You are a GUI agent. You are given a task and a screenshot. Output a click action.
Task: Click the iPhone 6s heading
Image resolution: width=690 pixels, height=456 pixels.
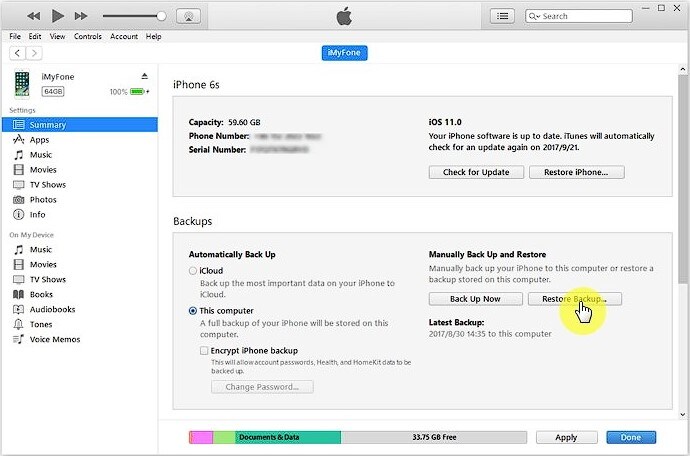(196, 85)
